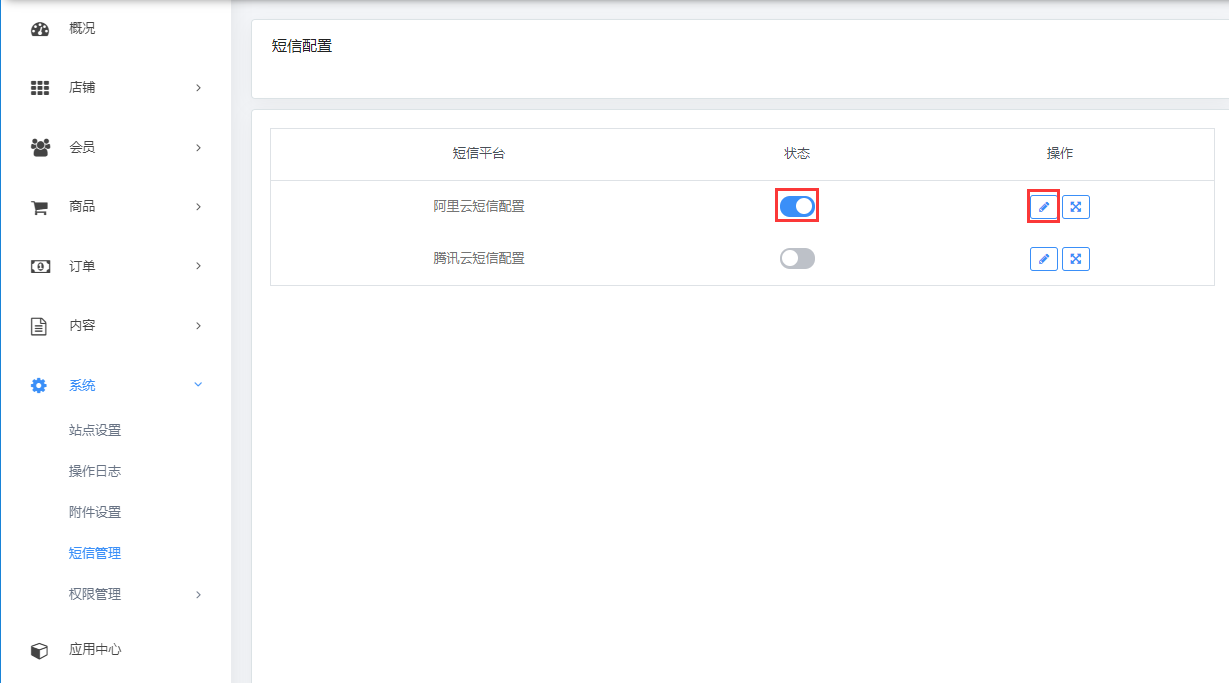Click the 店铺 grid icon in sidebar
The image size is (1229, 683).
click(x=40, y=88)
